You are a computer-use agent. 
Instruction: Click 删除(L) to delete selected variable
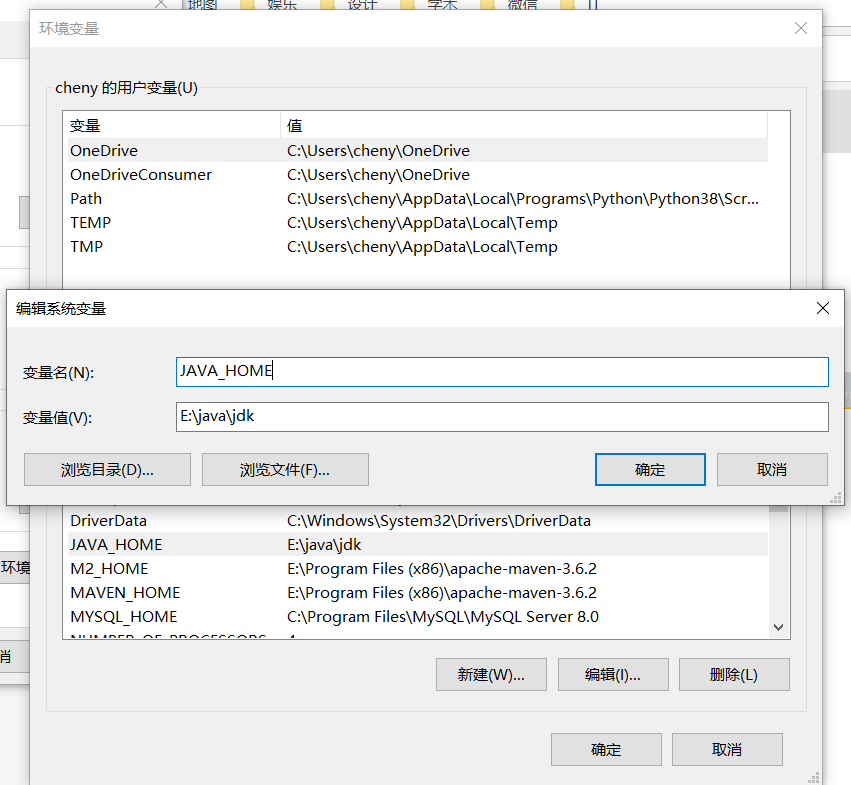point(734,674)
